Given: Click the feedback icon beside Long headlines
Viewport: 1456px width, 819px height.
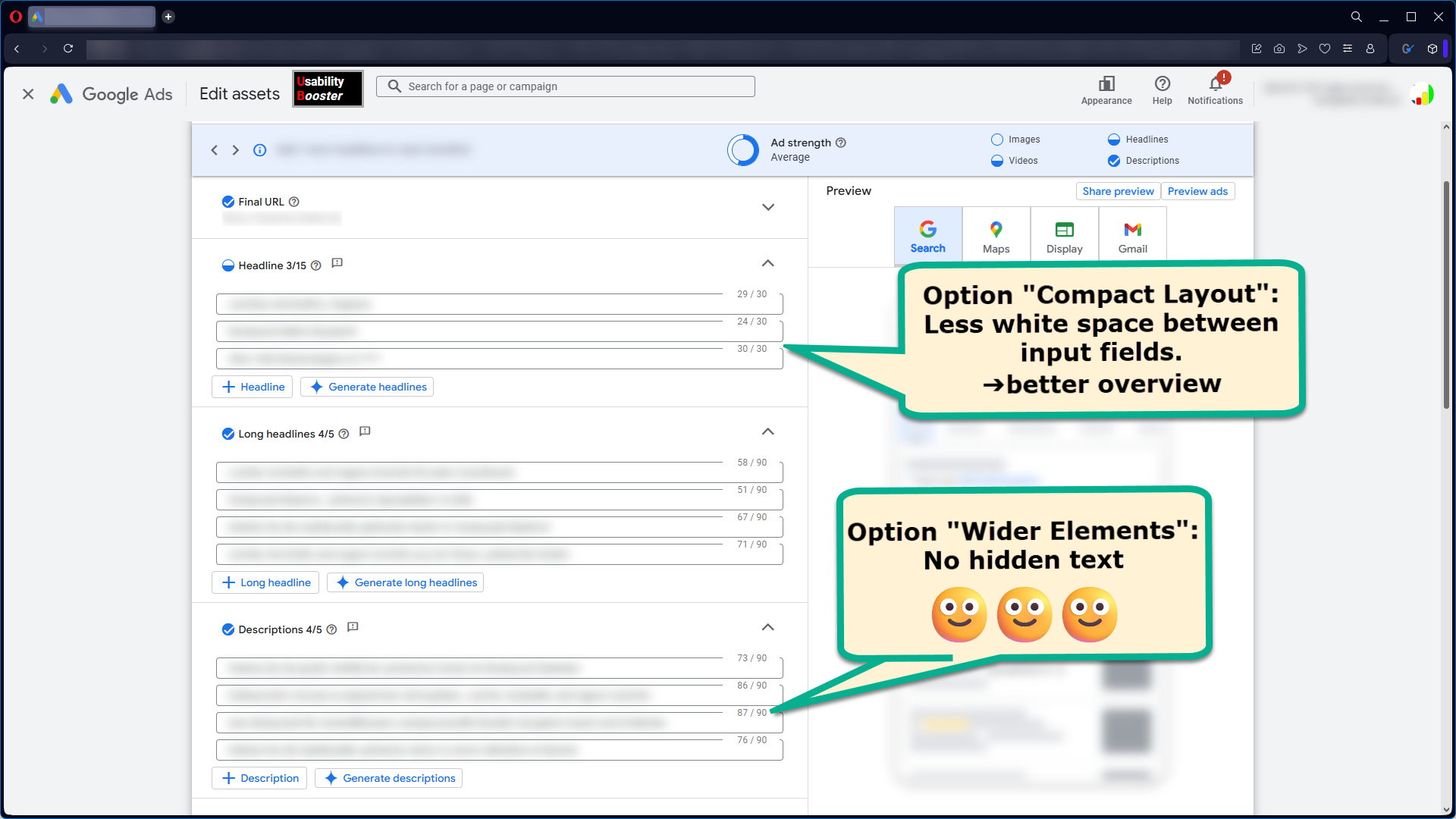Looking at the screenshot, I should [365, 431].
